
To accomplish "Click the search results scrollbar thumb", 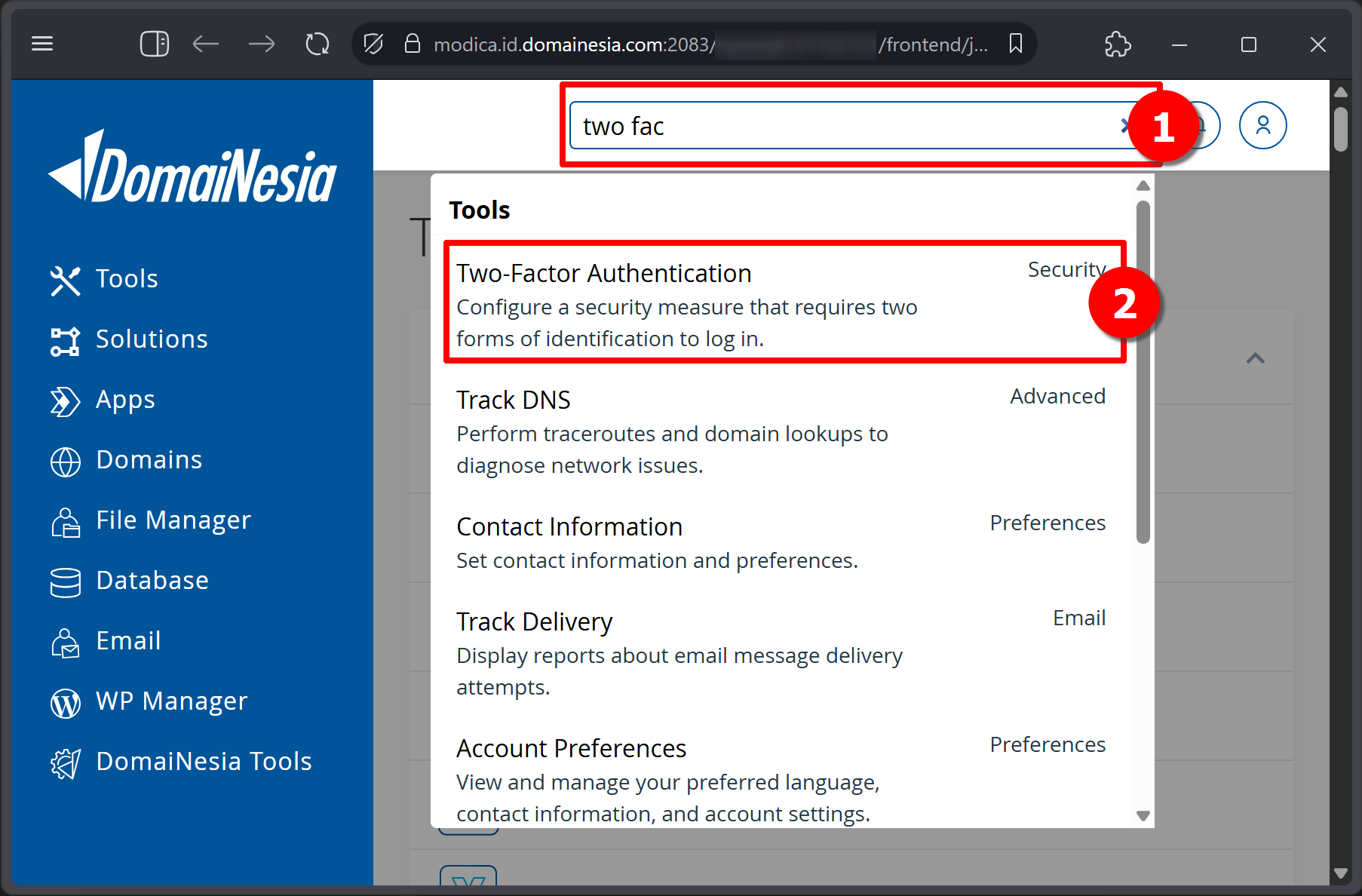I will (x=1143, y=372).
